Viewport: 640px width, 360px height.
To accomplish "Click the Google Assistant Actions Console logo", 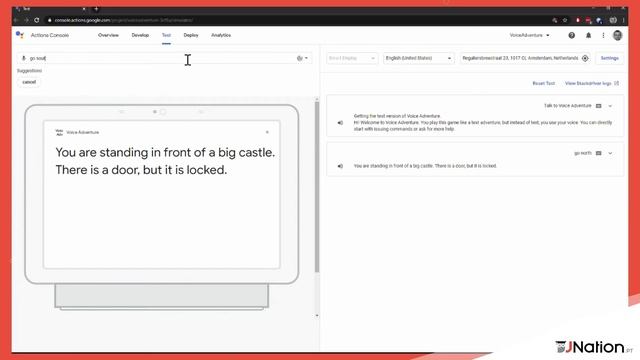I will [x=20, y=35].
